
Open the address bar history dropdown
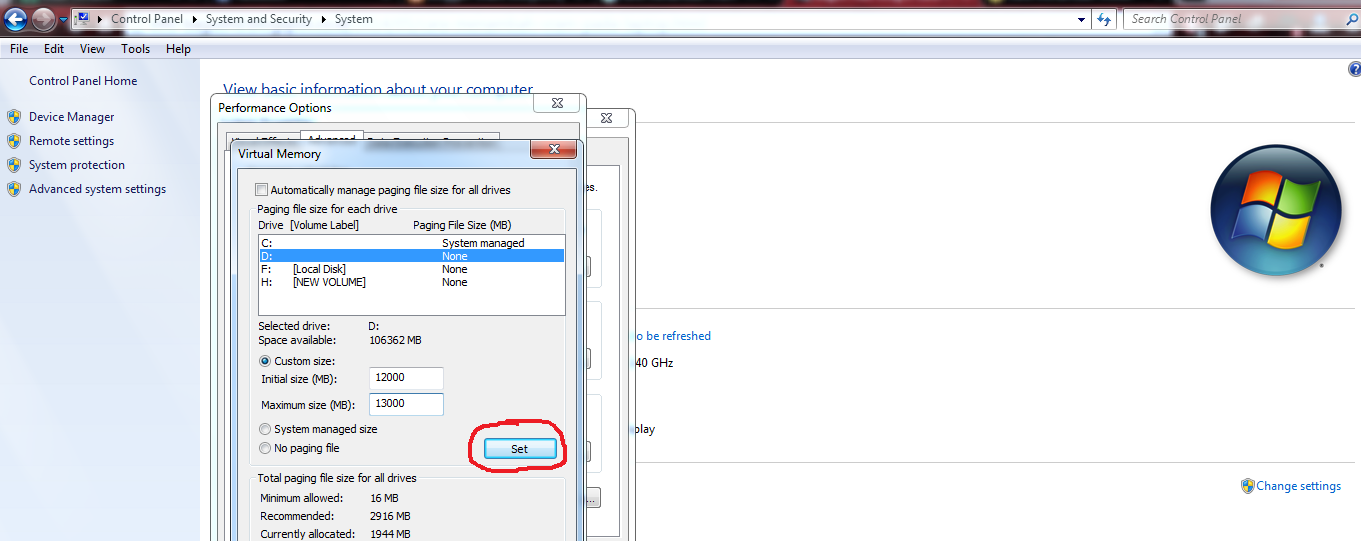click(1082, 19)
